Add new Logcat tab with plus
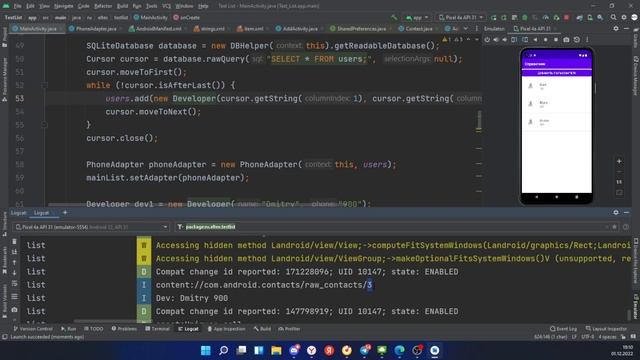This screenshot has height=360, width=640. (x=65, y=212)
